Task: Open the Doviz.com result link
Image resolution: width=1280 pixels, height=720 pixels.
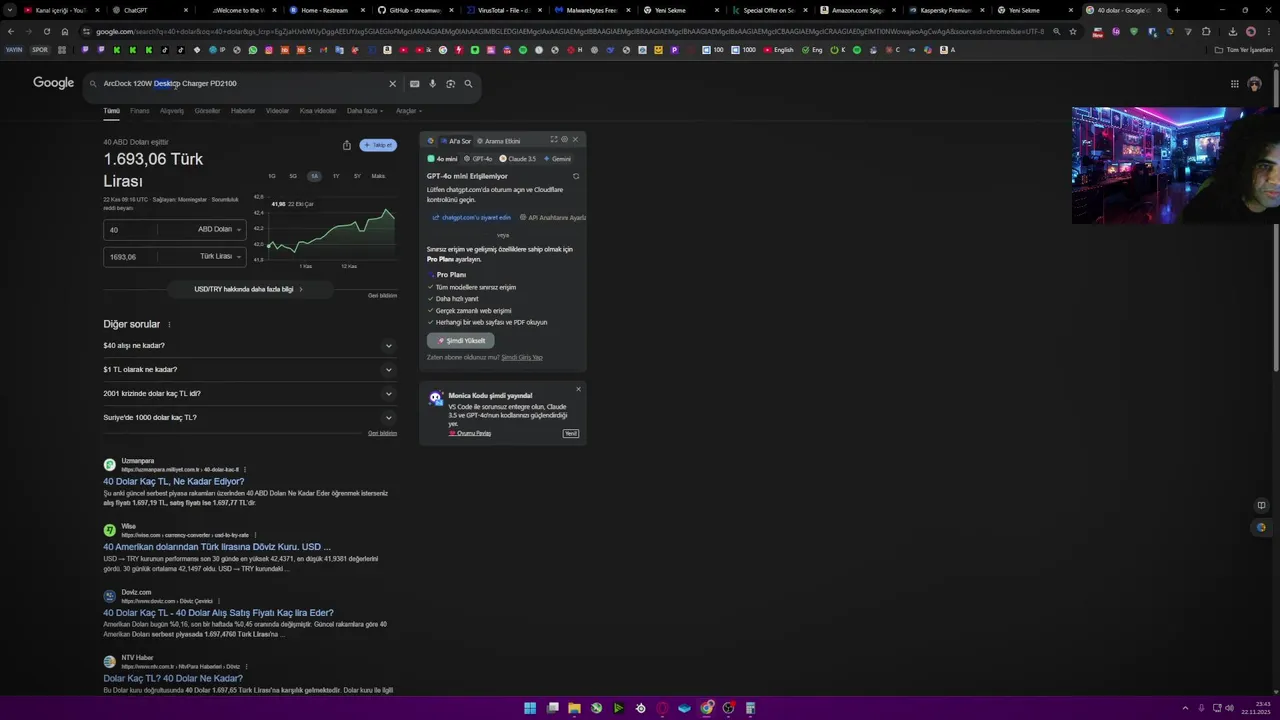Action: click(218, 613)
